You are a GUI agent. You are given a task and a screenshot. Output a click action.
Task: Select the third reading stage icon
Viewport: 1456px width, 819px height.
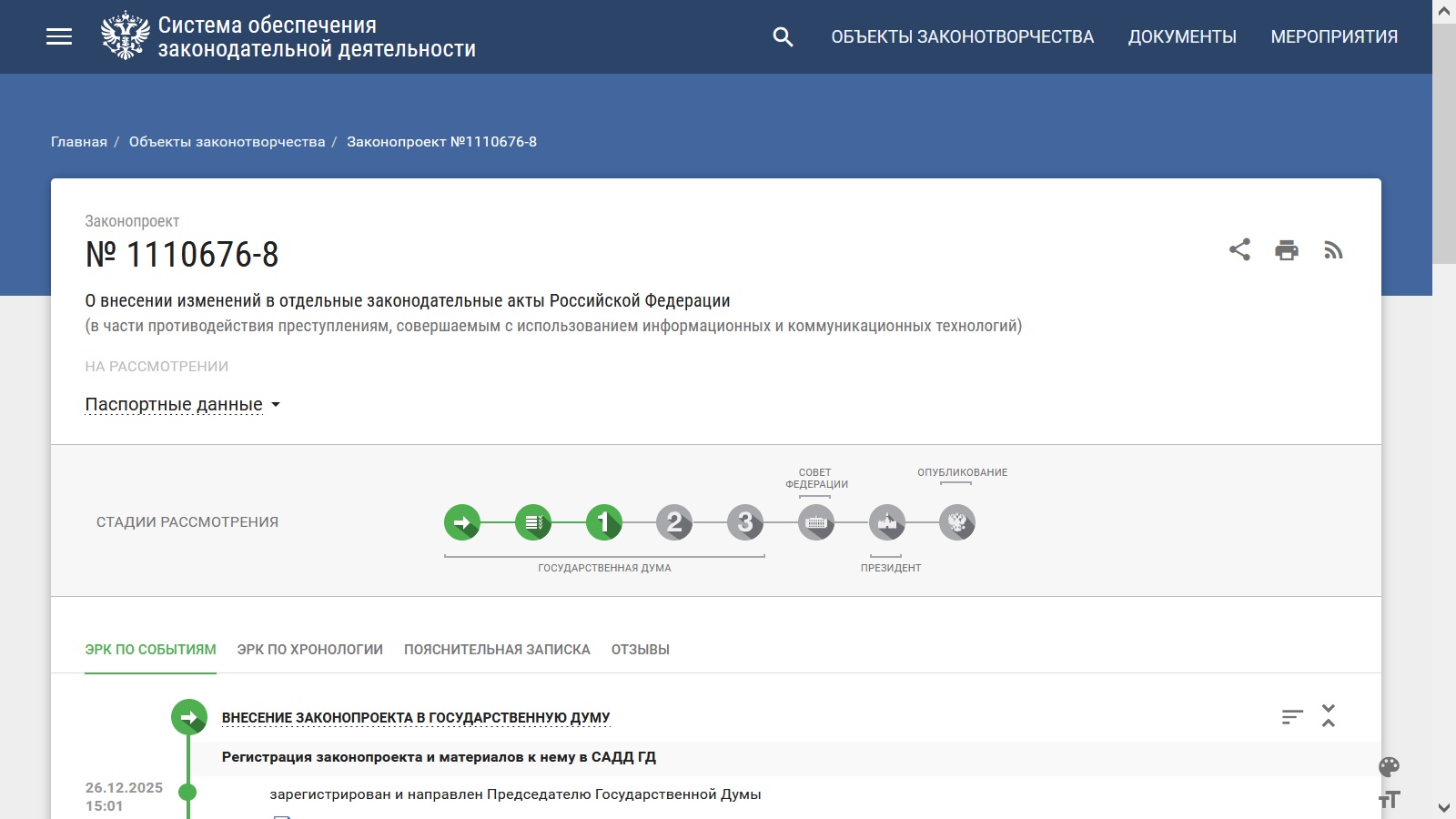tap(746, 523)
